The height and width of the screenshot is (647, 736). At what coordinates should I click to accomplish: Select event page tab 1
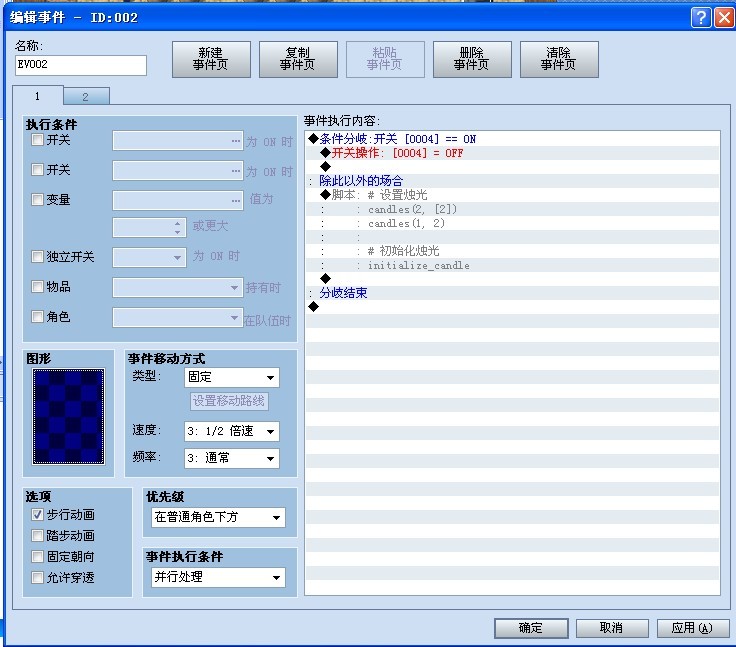(38, 96)
